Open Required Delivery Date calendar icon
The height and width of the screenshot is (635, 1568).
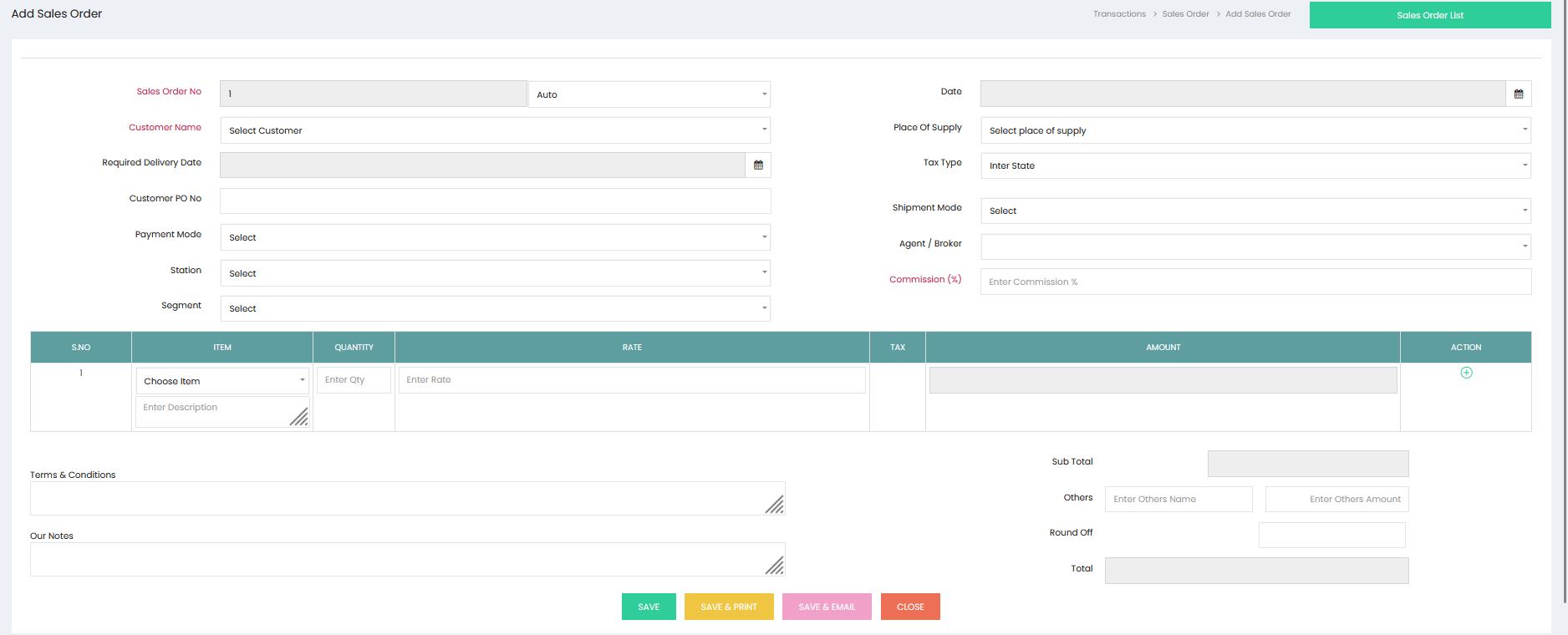(x=758, y=165)
